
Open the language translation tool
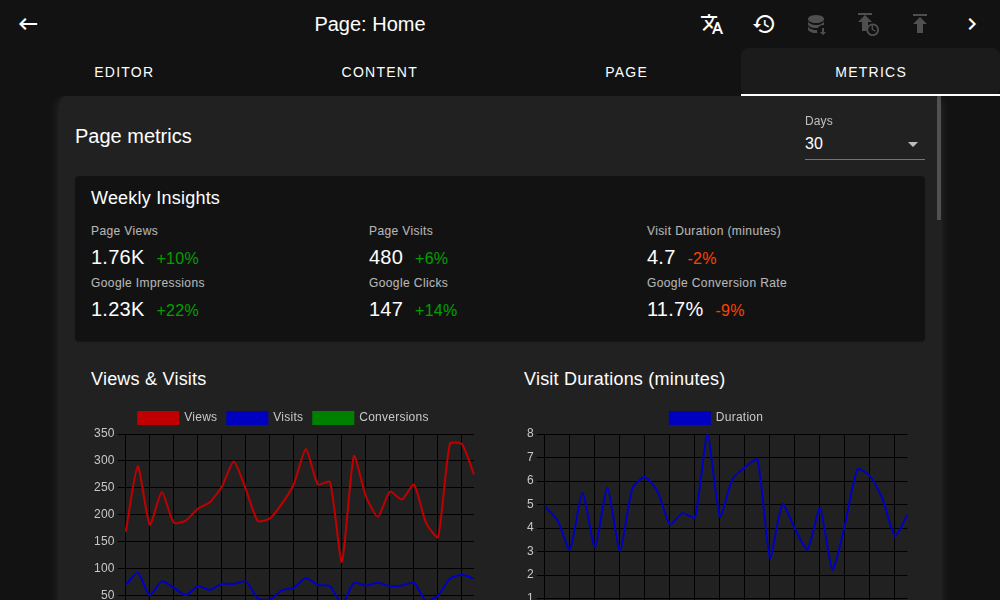[712, 24]
